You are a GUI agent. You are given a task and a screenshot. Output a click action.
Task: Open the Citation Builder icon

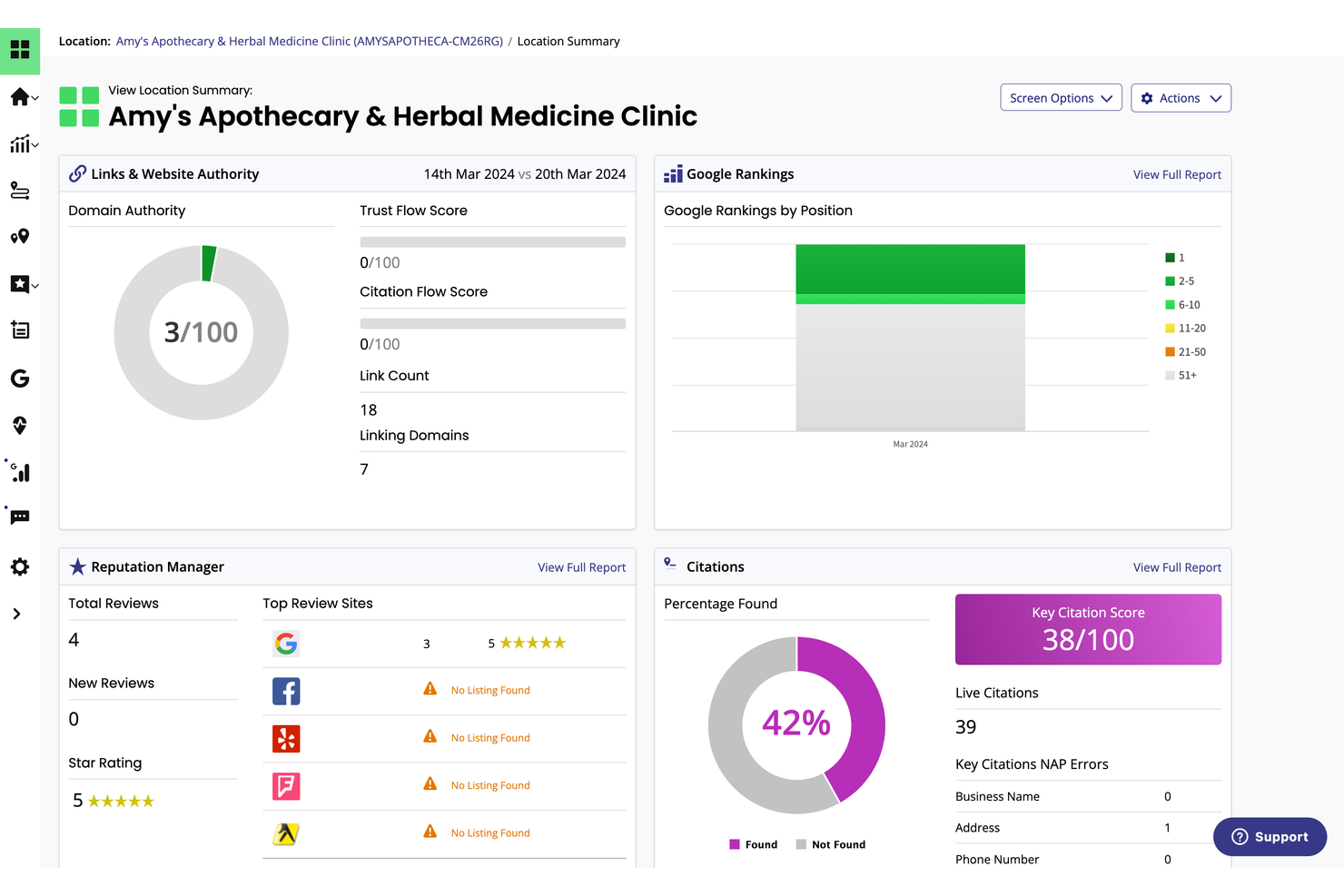point(20,191)
